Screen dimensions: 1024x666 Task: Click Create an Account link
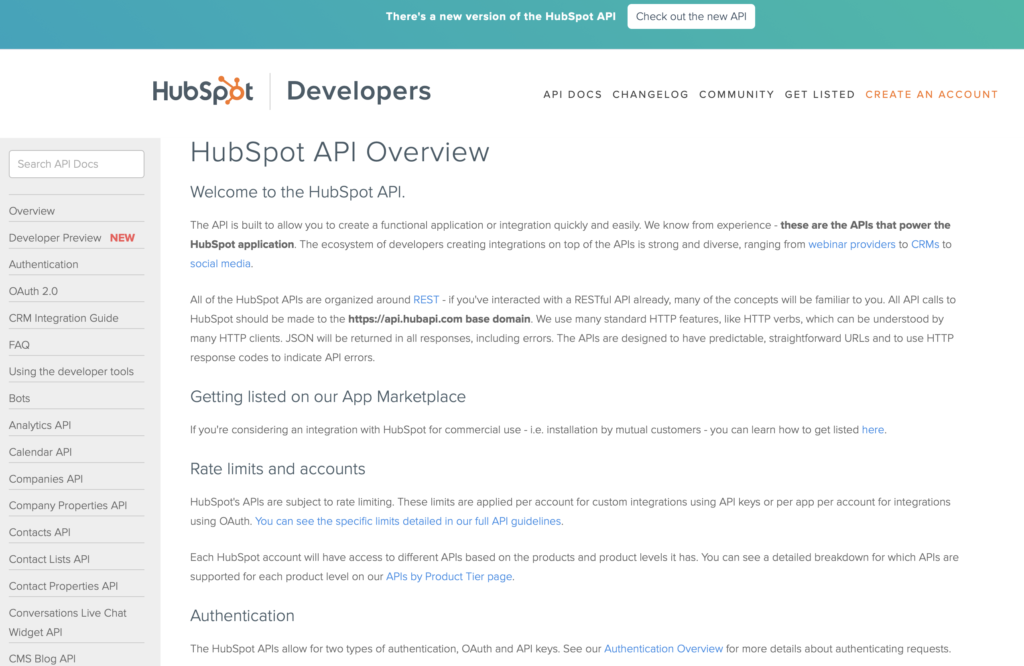[x=932, y=95]
